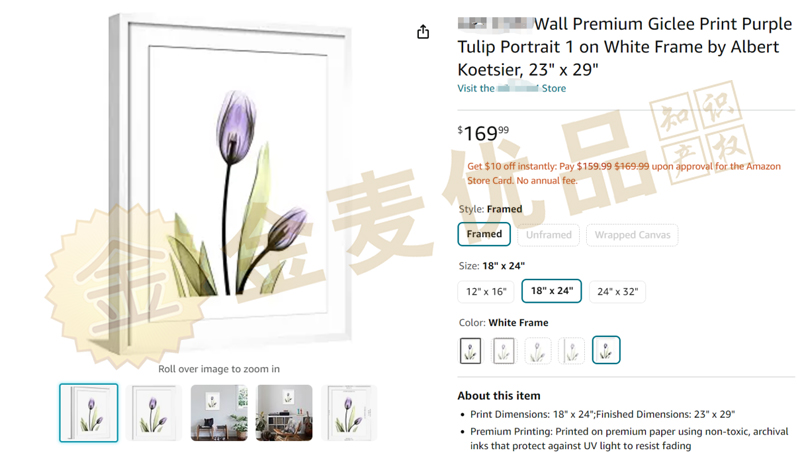Select the Framed style option
The width and height of the screenshot is (800, 452).
[x=484, y=234]
